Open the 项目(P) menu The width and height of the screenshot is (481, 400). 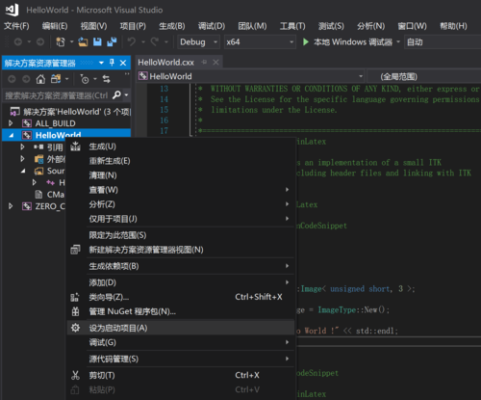(133, 26)
